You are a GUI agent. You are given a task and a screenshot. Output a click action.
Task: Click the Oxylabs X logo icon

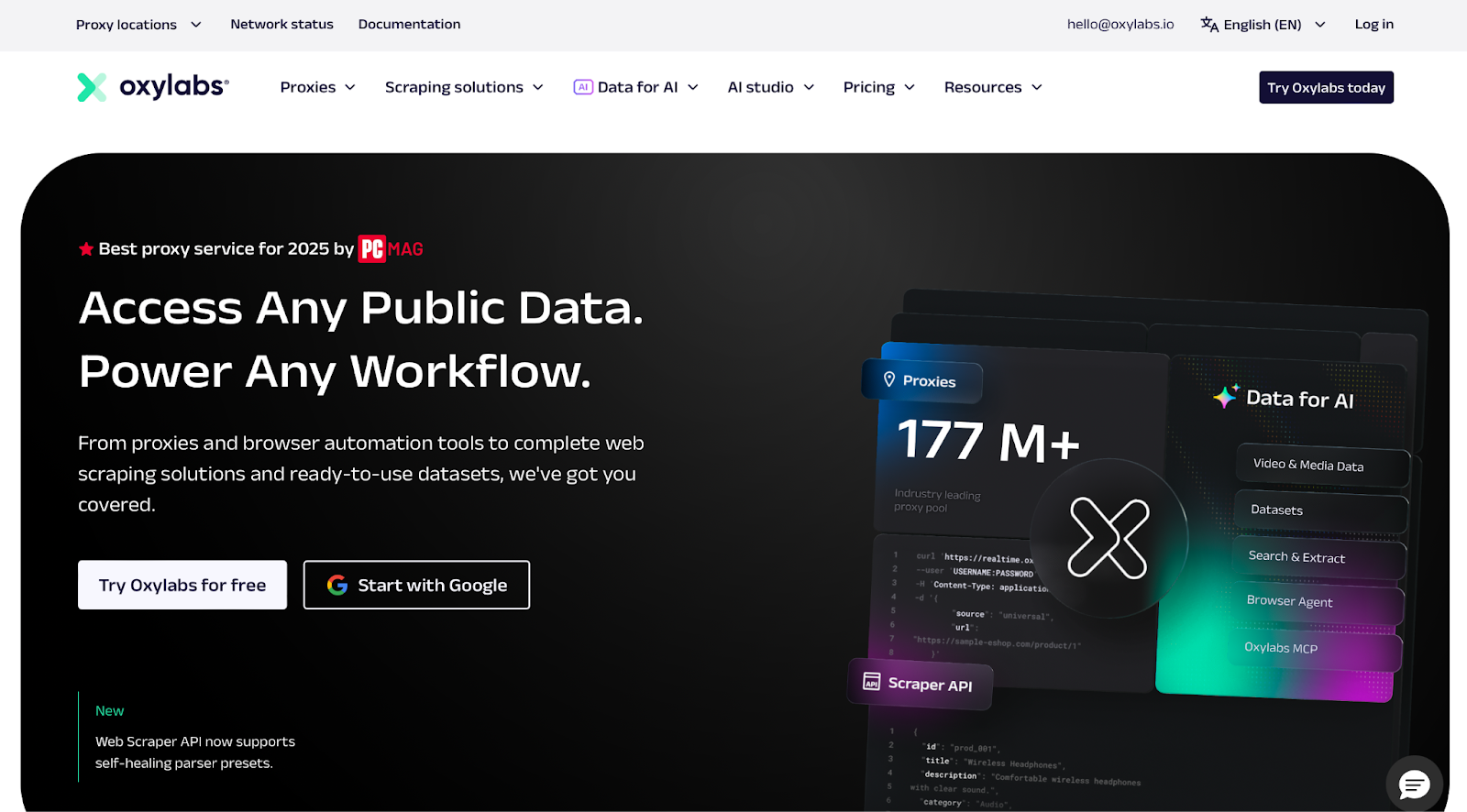coord(92,87)
